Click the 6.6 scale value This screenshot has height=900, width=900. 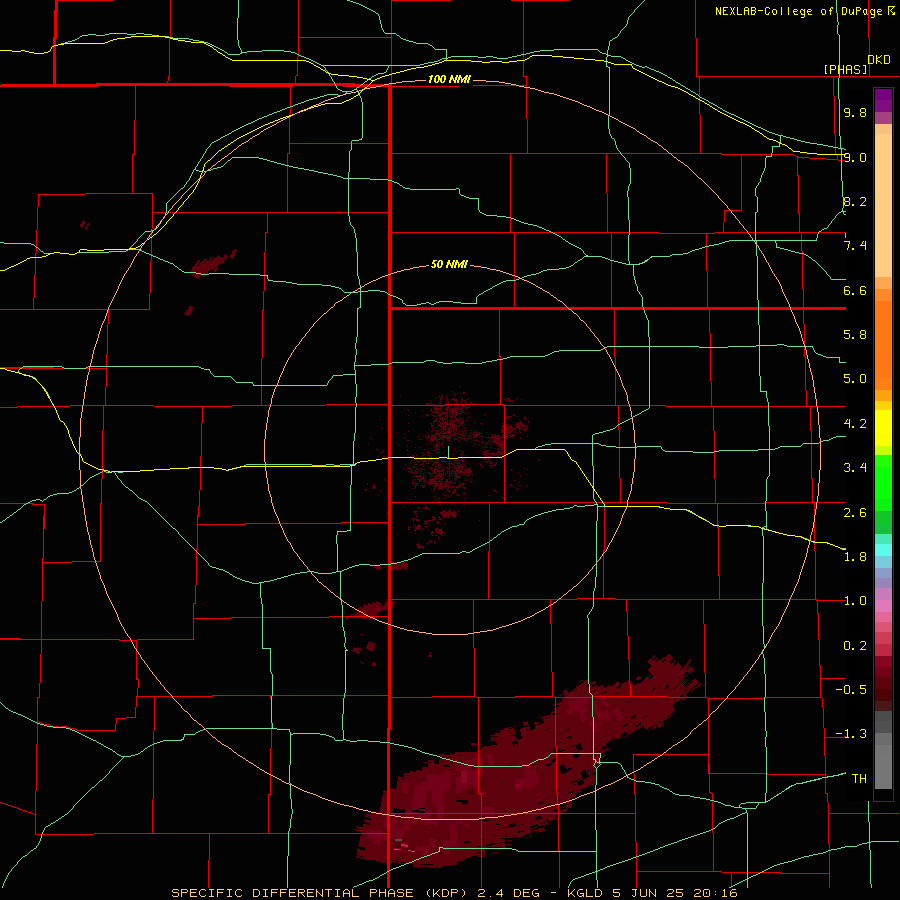tap(855, 290)
